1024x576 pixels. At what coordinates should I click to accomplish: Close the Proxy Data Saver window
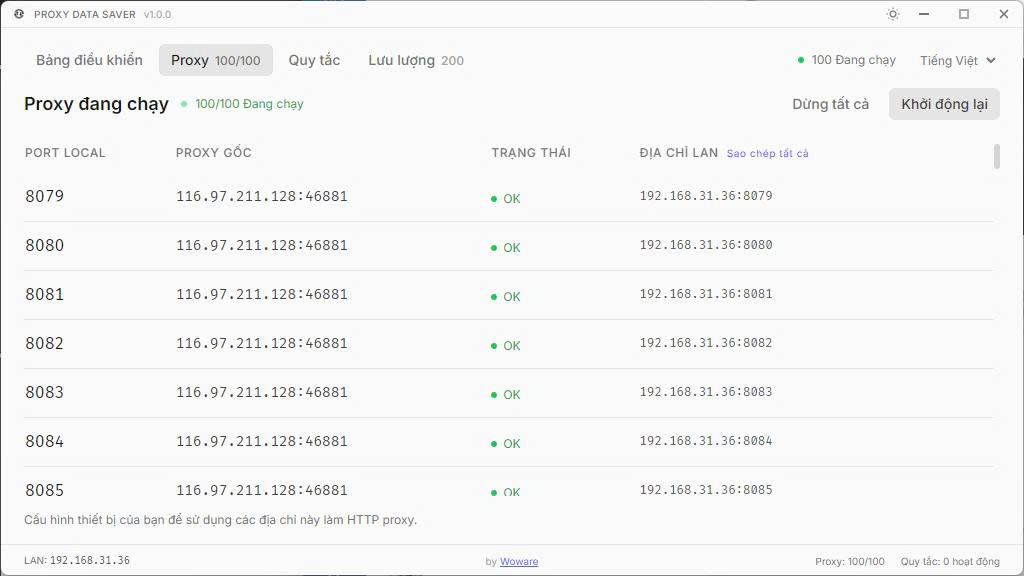[x=1004, y=14]
